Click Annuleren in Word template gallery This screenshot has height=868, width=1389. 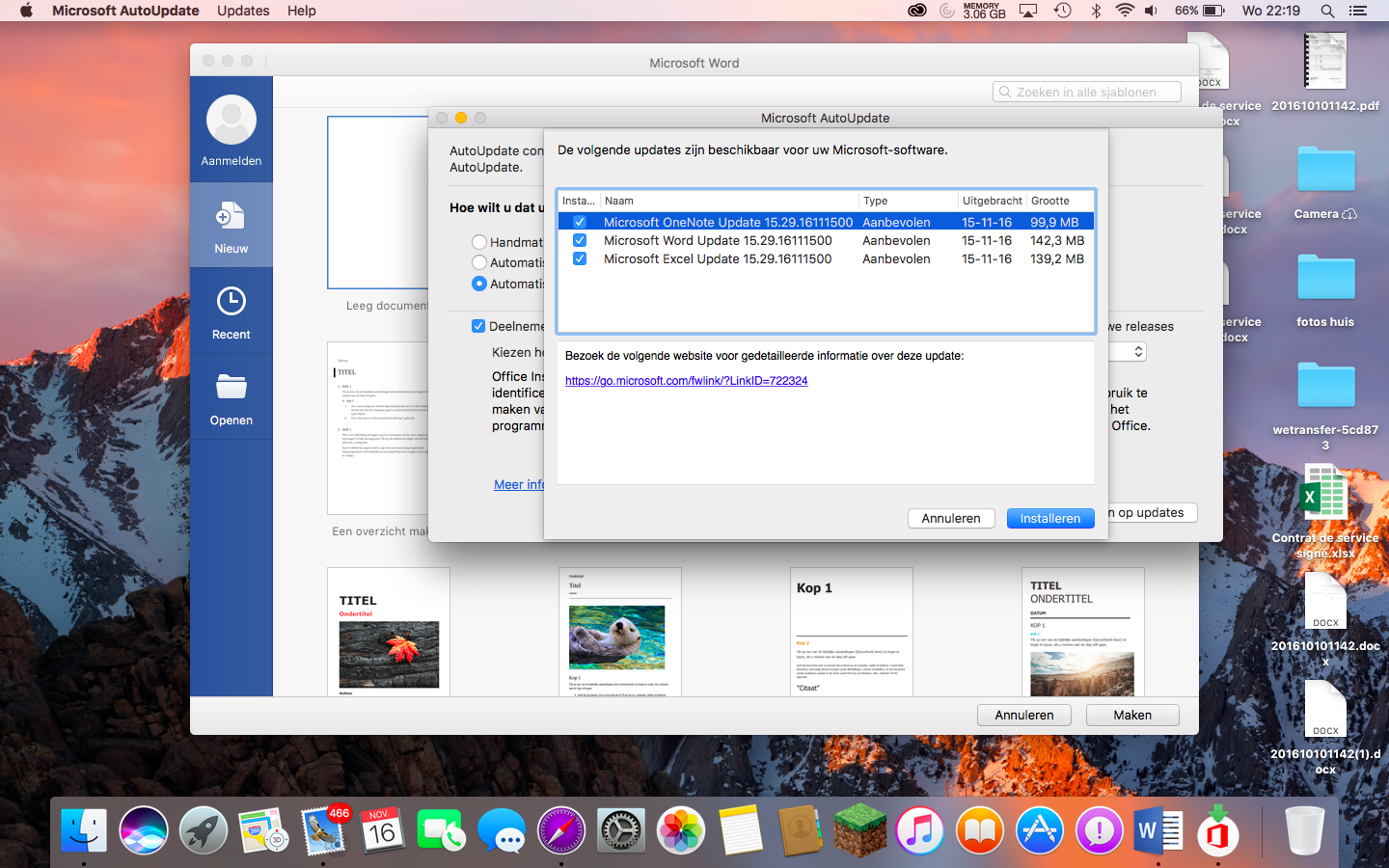1024,715
